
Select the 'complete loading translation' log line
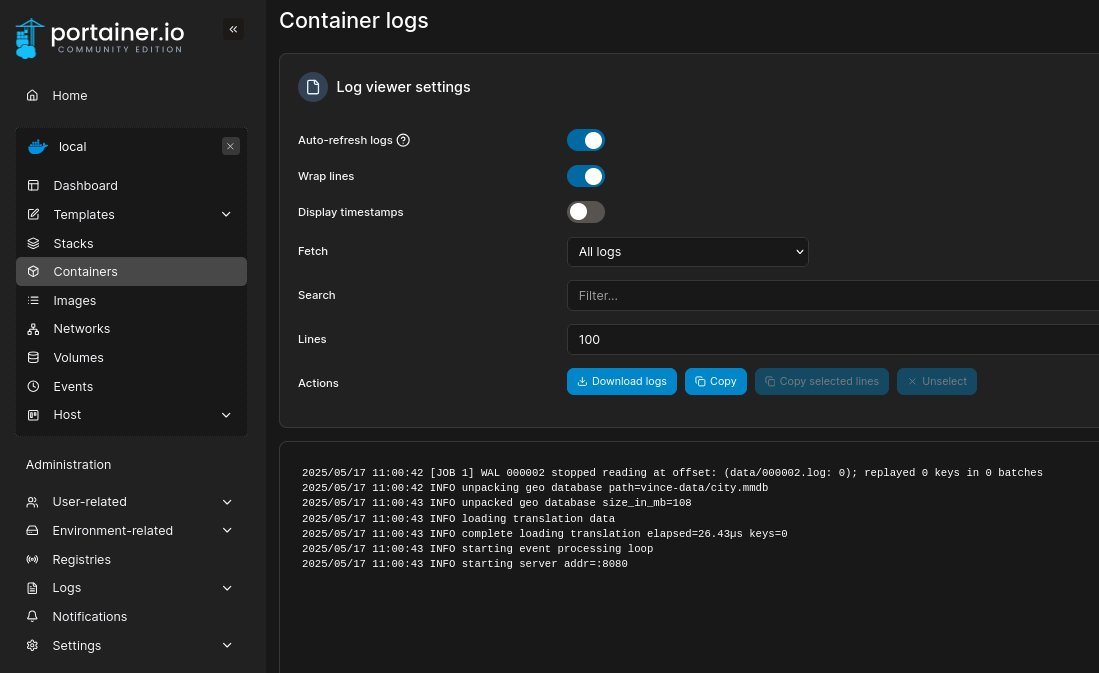[545, 533]
